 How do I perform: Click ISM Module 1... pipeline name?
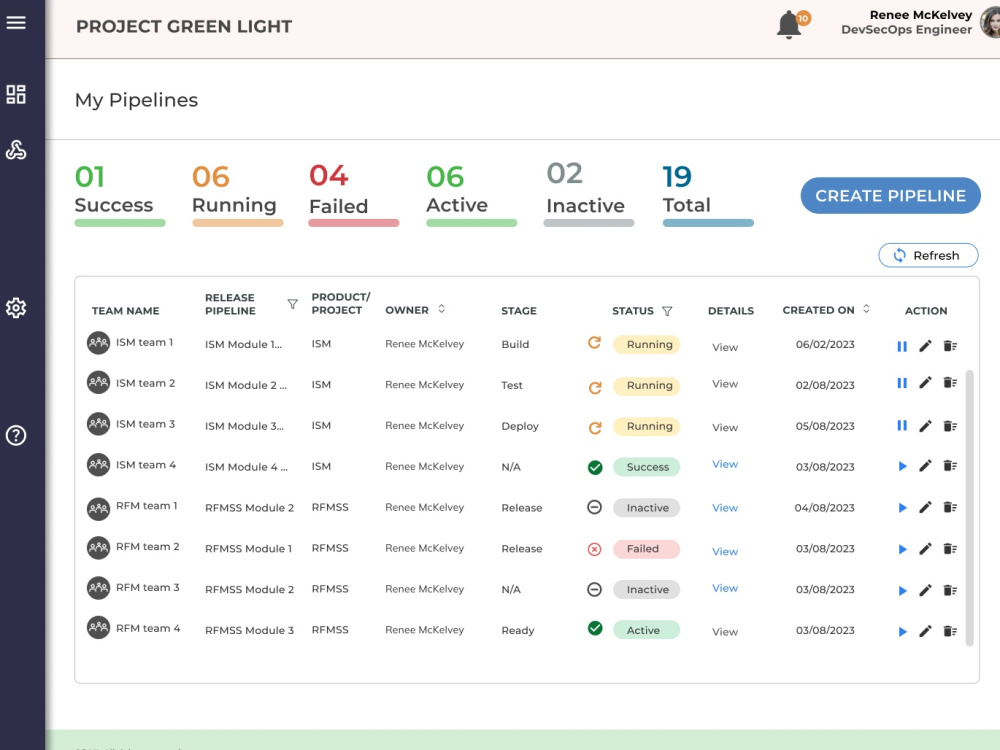click(243, 344)
